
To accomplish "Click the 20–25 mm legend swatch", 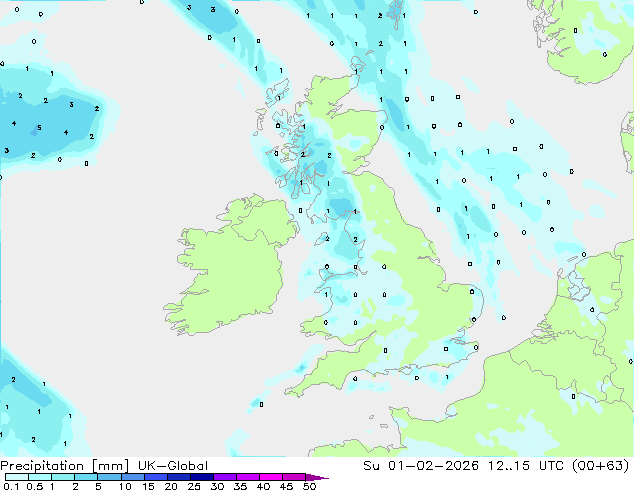I will (x=178, y=477).
